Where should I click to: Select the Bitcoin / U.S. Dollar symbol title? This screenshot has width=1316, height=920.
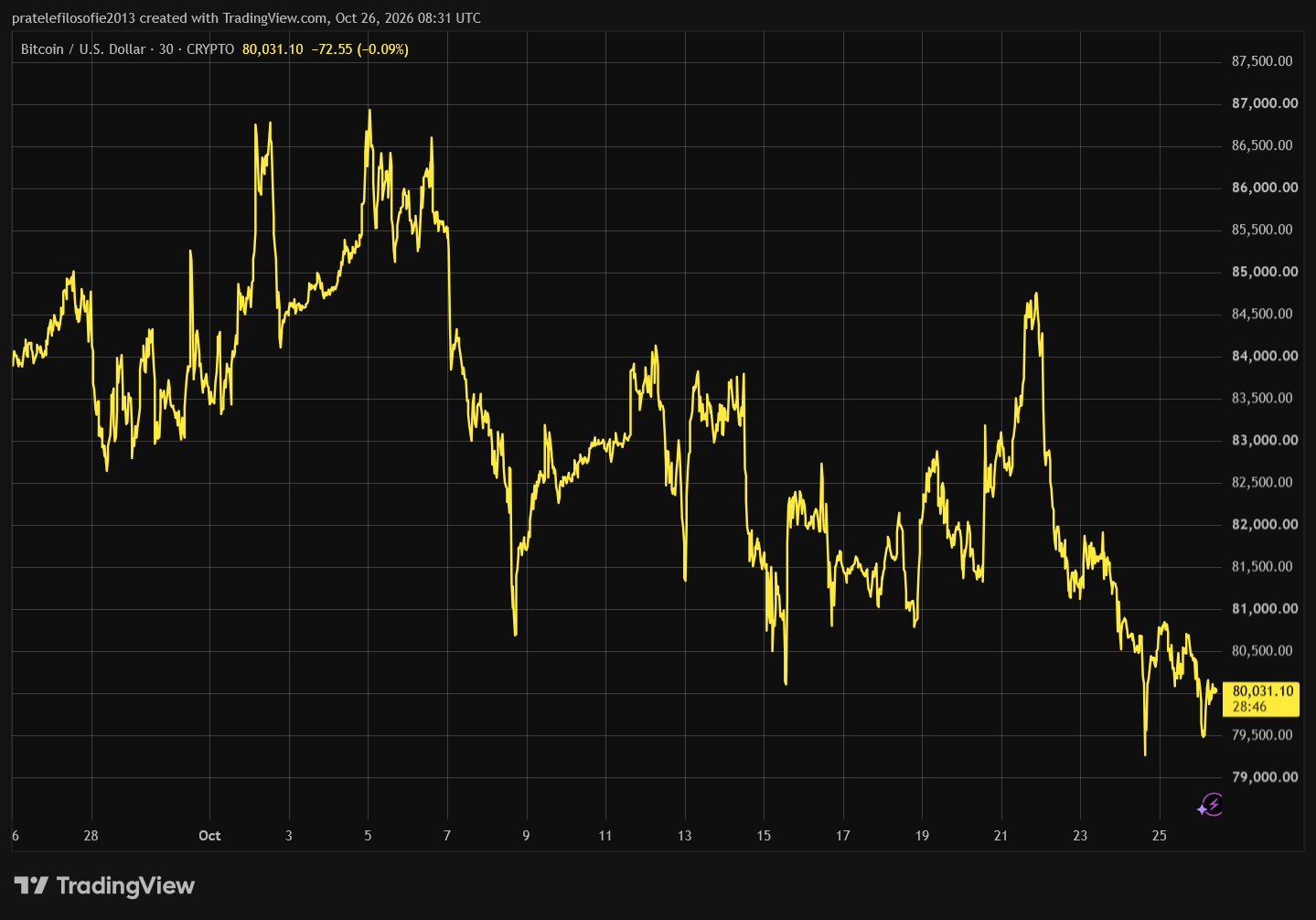pos(83,49)
